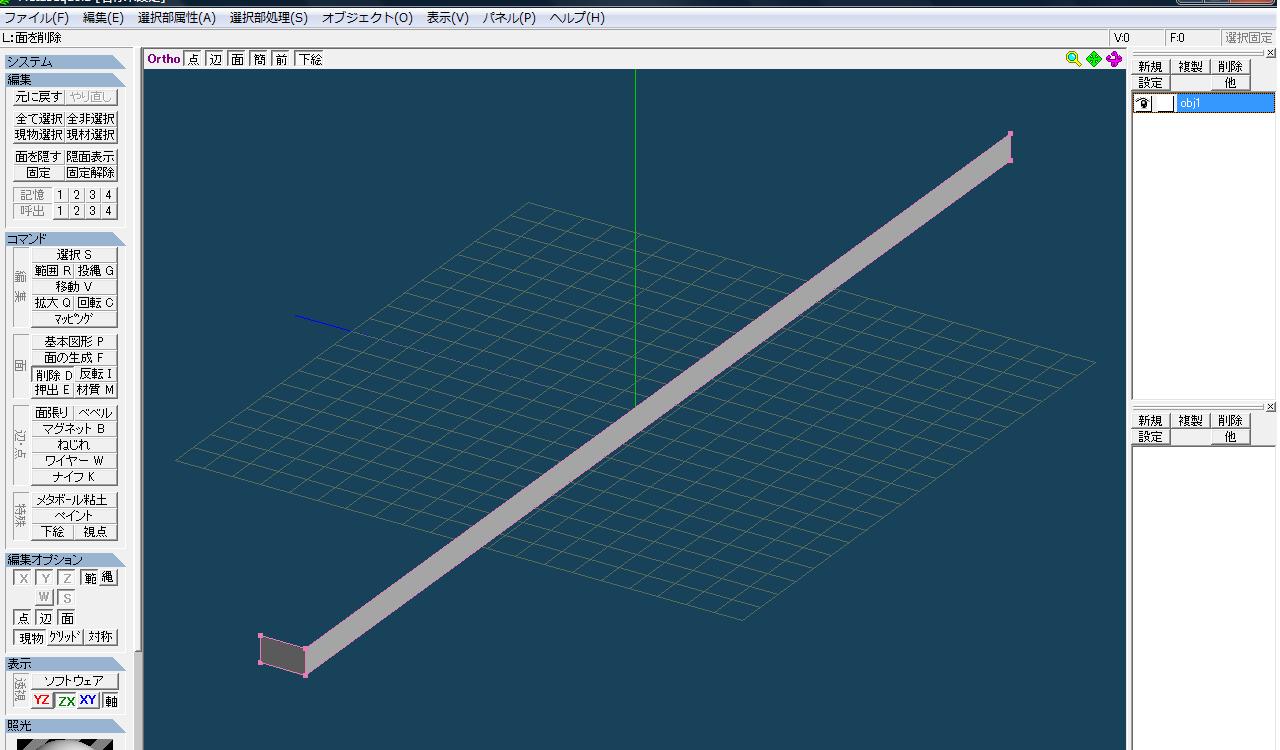Toggle the 下絵 reference image in the viewport header
The height and width of the screenshot is (750, 1280).
(x=309, y=59)
